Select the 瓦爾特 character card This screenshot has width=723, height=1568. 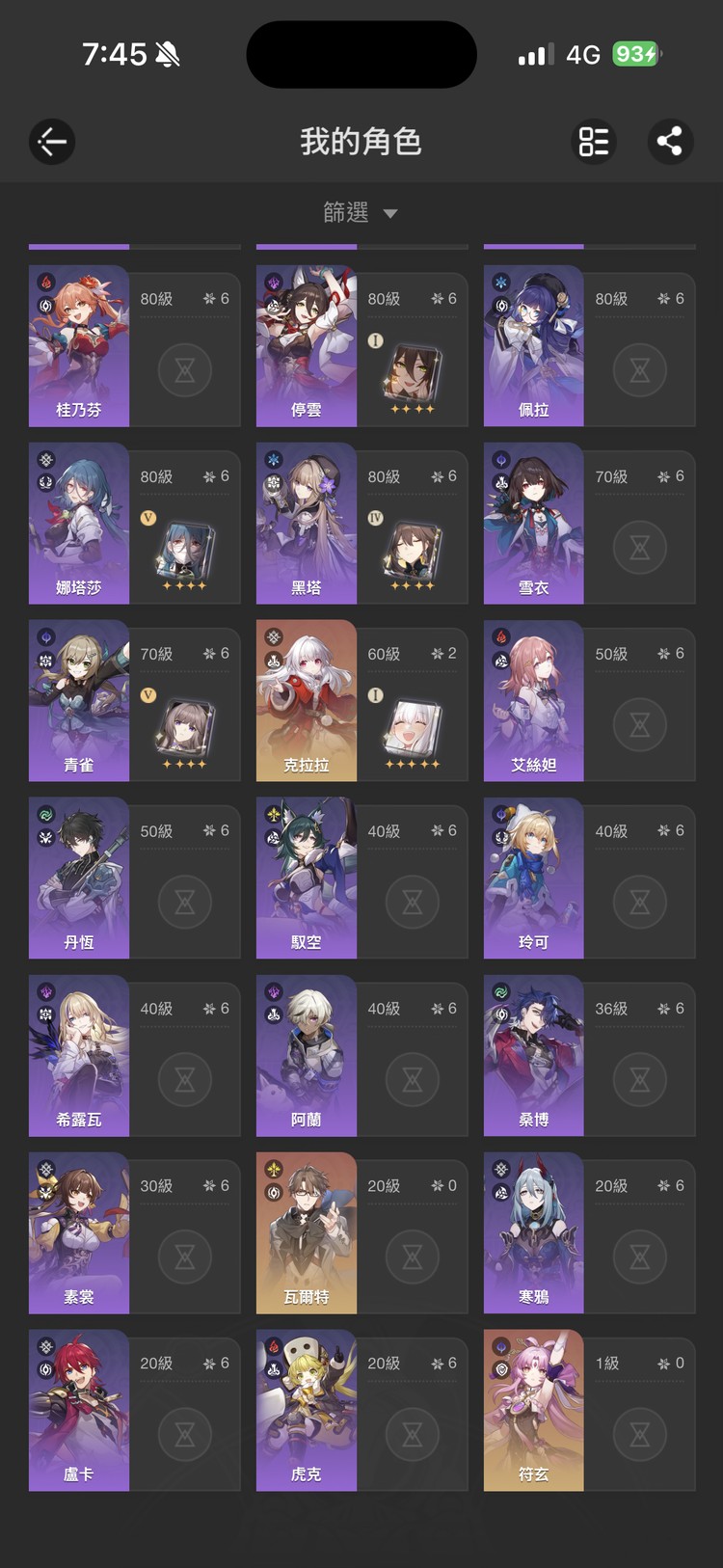(x=361, y=1233)
